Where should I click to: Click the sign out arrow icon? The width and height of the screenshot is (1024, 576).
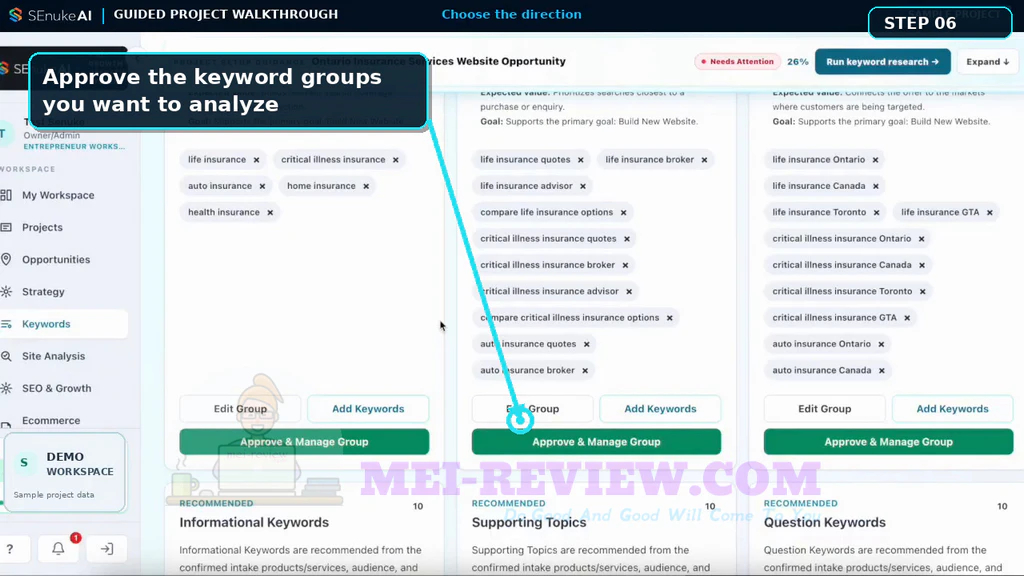pyautogui.click(x=106, y=549)
